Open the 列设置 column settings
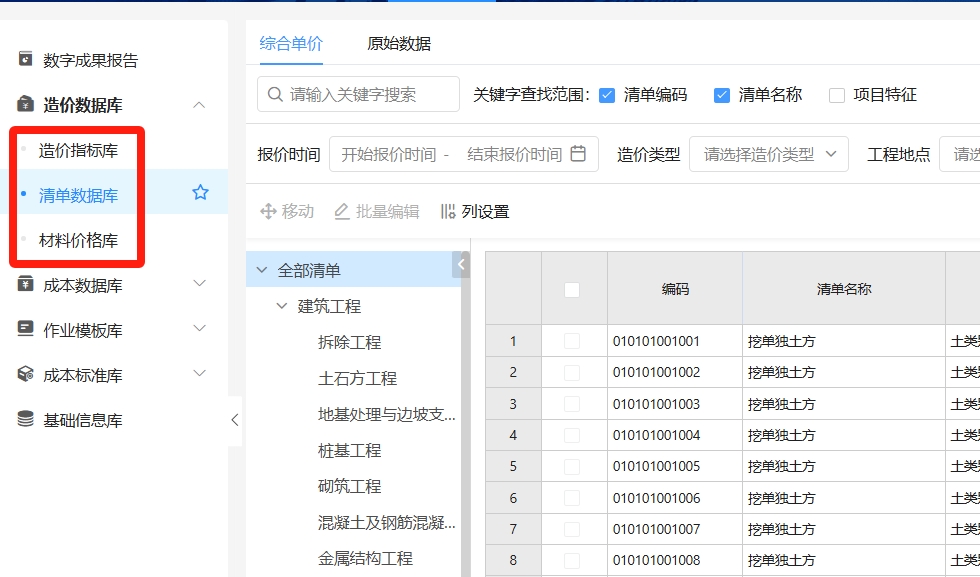The image size is (980, 577). click(475, 211)
